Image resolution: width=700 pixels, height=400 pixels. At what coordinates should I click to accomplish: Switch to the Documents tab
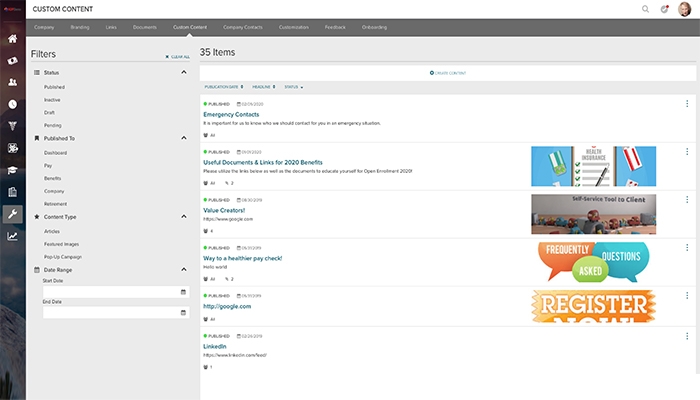coord(145,27)
